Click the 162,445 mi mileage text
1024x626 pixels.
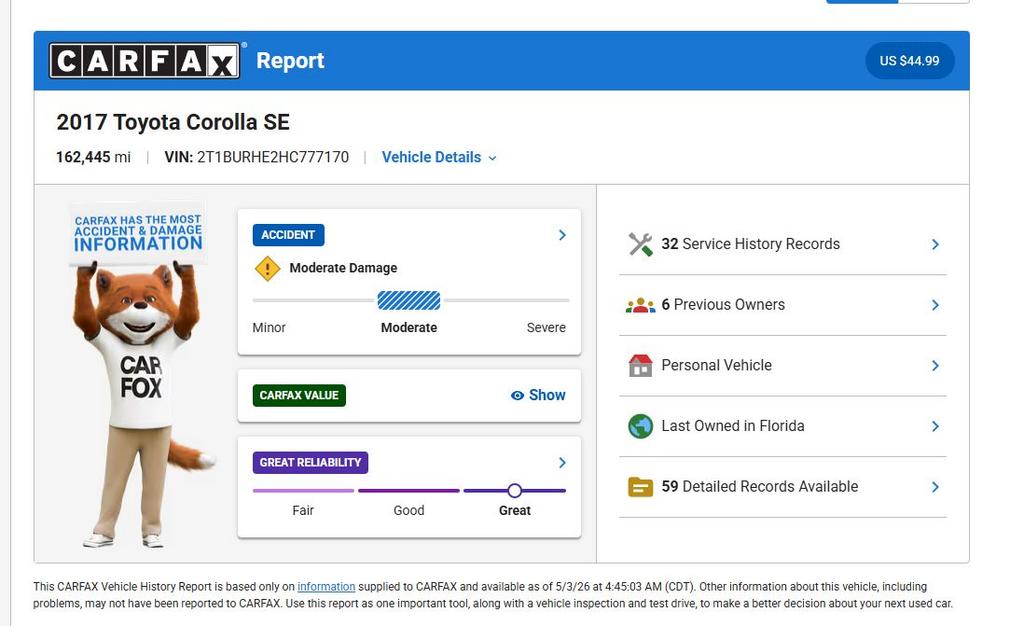(x=93, y=157)
